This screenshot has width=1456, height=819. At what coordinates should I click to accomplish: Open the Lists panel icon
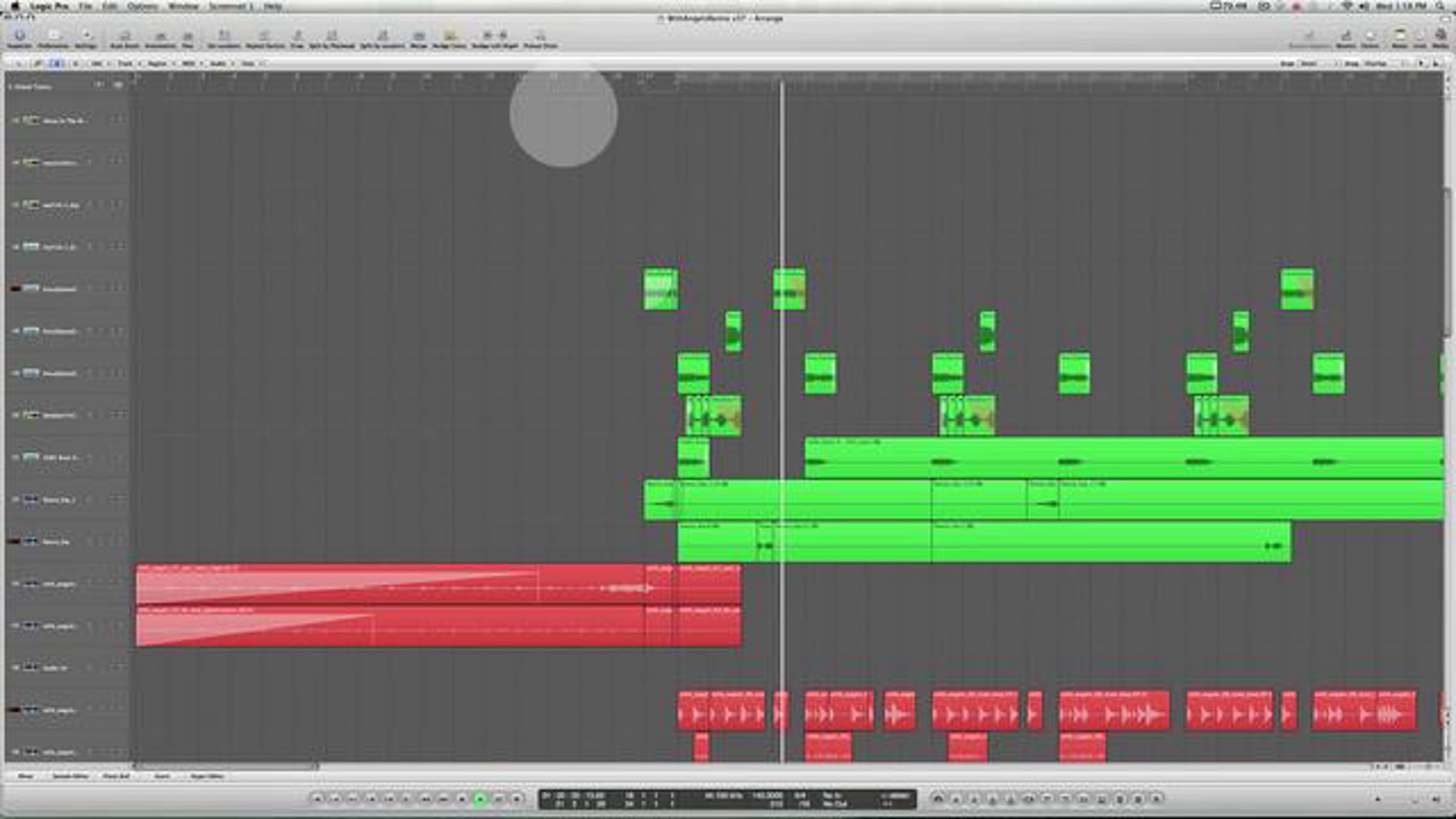(x=1420, y=38)
